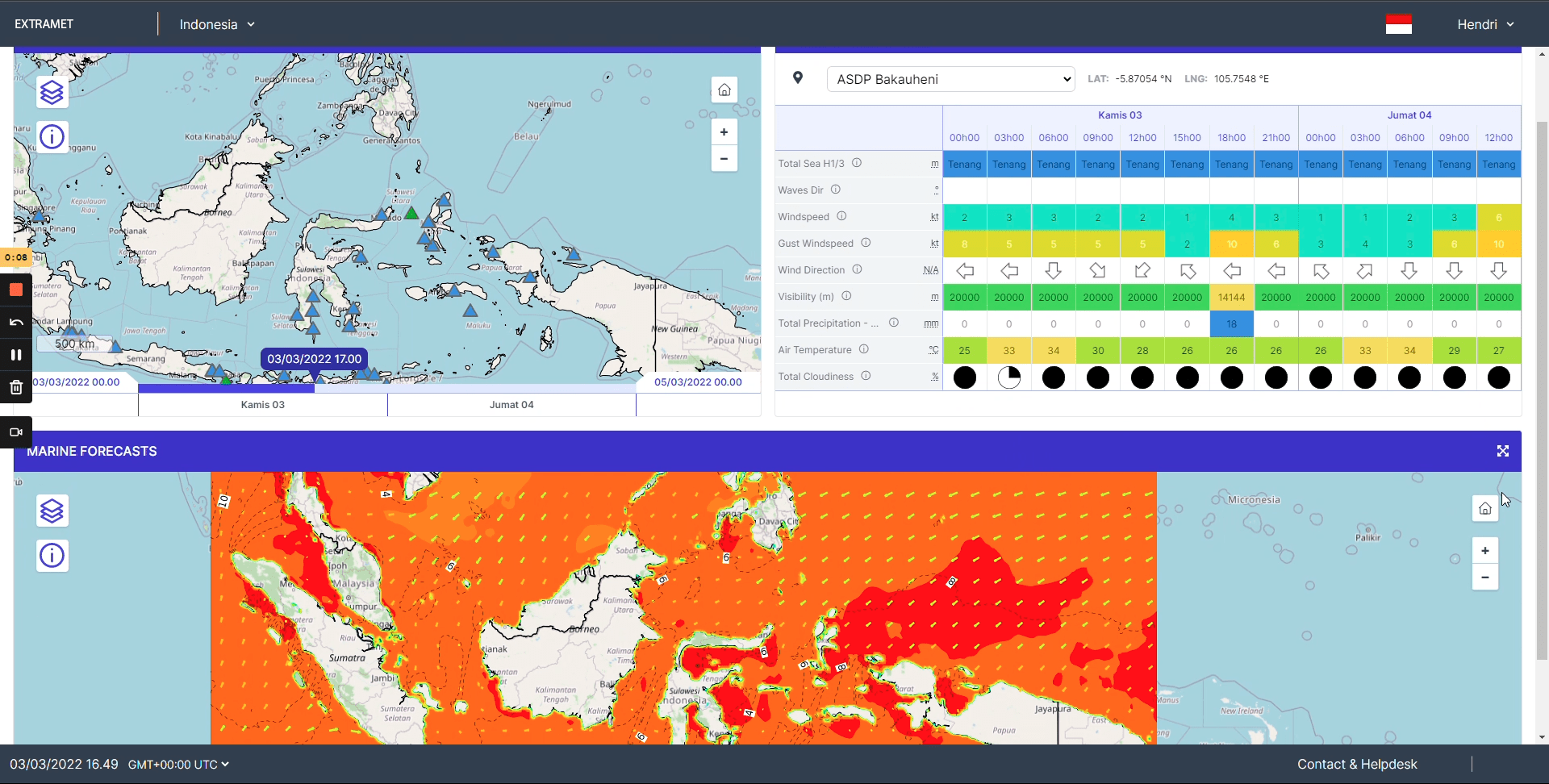Screen dimensions: 1549x784
Task: Open the camera recording tool
Action: [x=15, y=432]
